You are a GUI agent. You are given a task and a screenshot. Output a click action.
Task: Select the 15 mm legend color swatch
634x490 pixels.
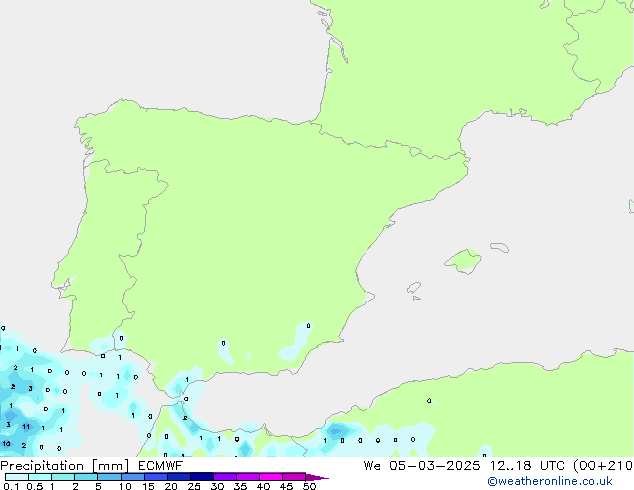point(156,477)
